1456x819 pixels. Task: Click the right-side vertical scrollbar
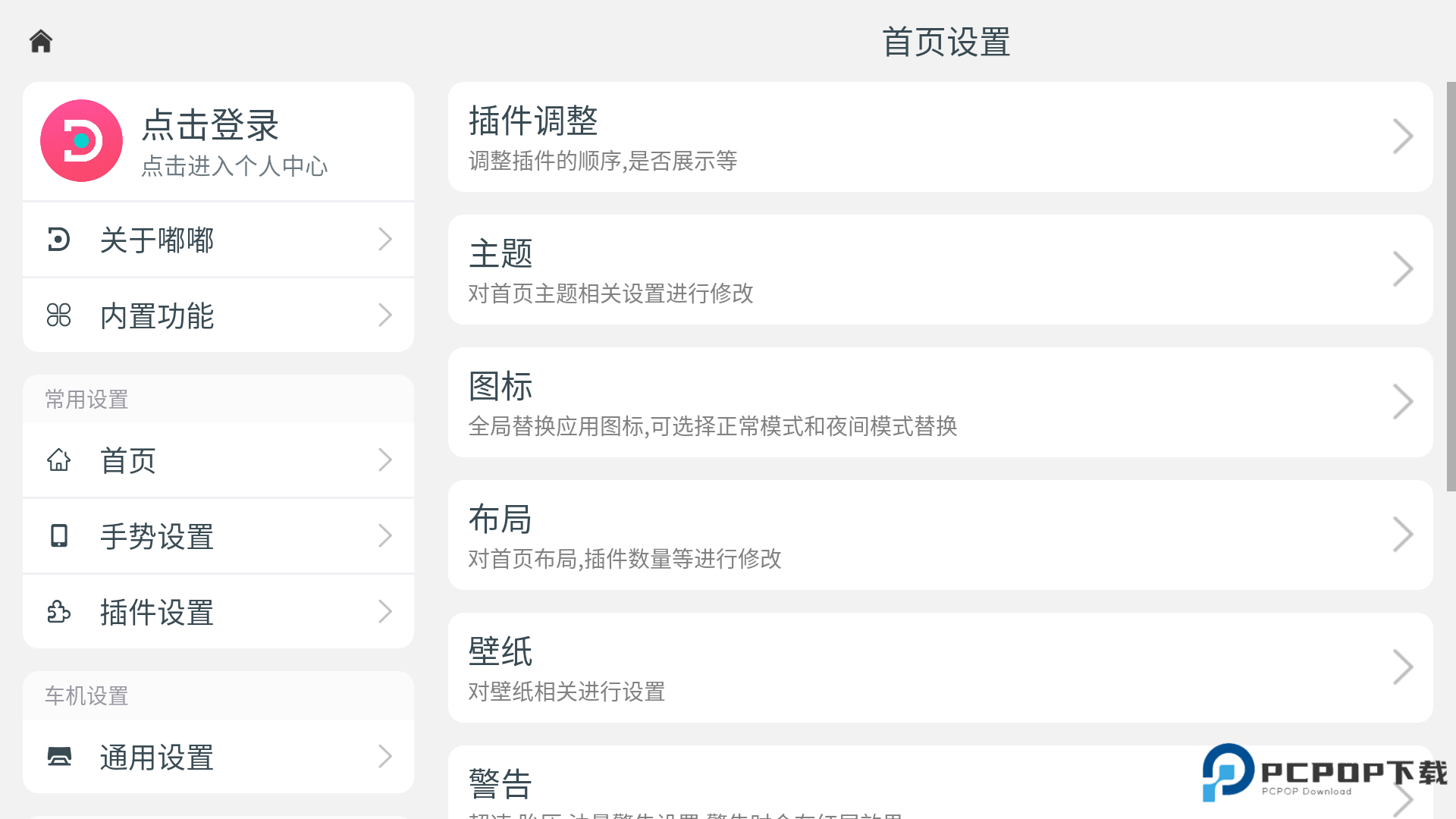1451,287
